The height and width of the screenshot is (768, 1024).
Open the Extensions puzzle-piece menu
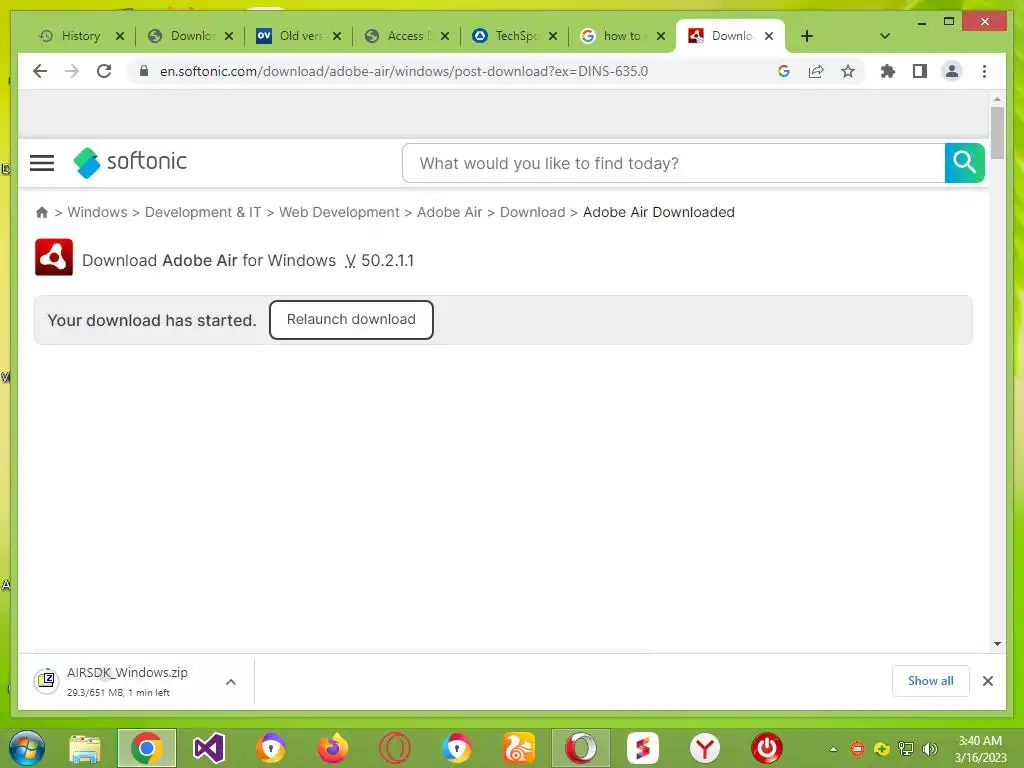(888, 71)
